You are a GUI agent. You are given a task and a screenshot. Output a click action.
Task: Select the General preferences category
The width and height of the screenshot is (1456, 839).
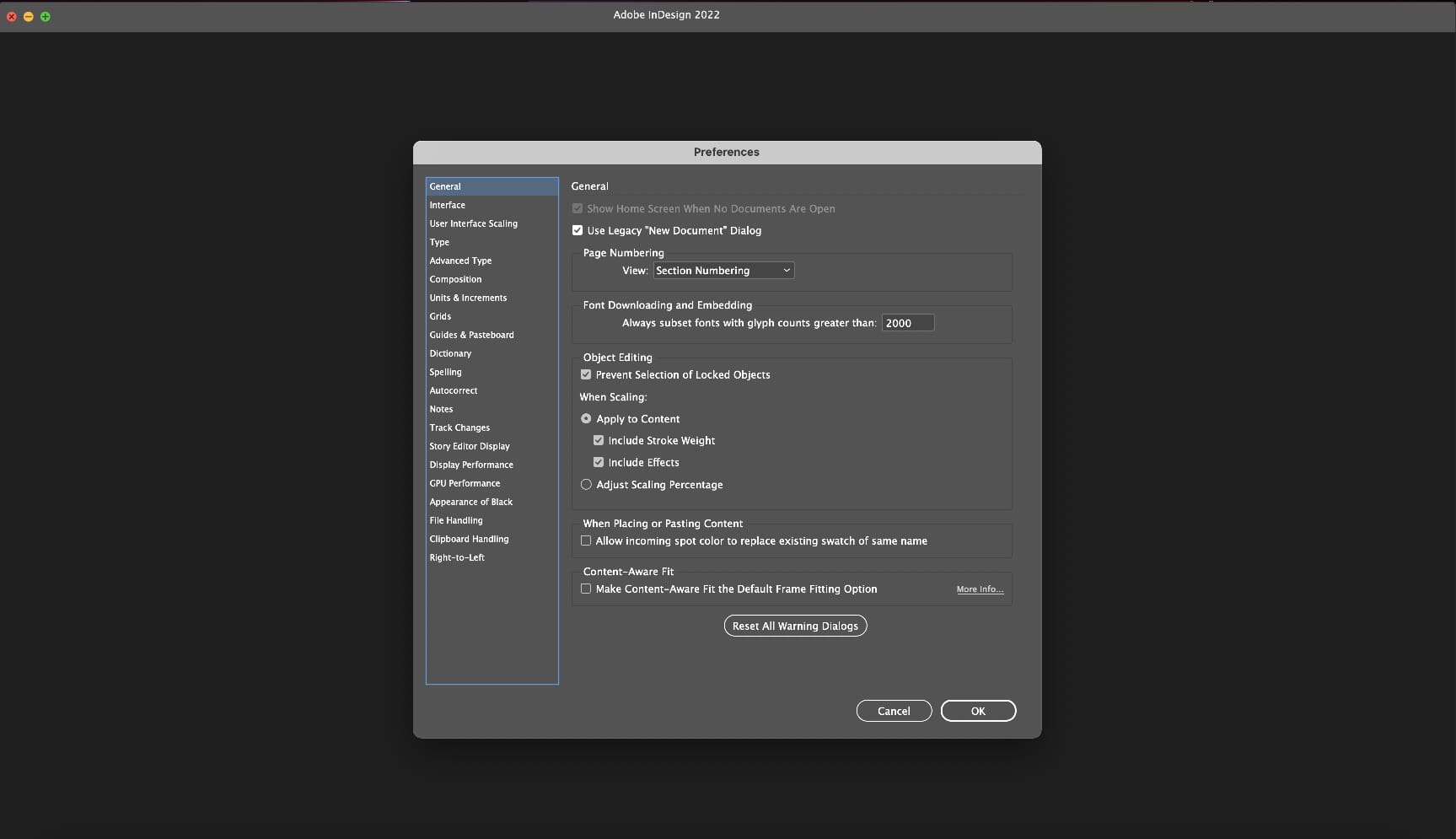pos(492,186)
